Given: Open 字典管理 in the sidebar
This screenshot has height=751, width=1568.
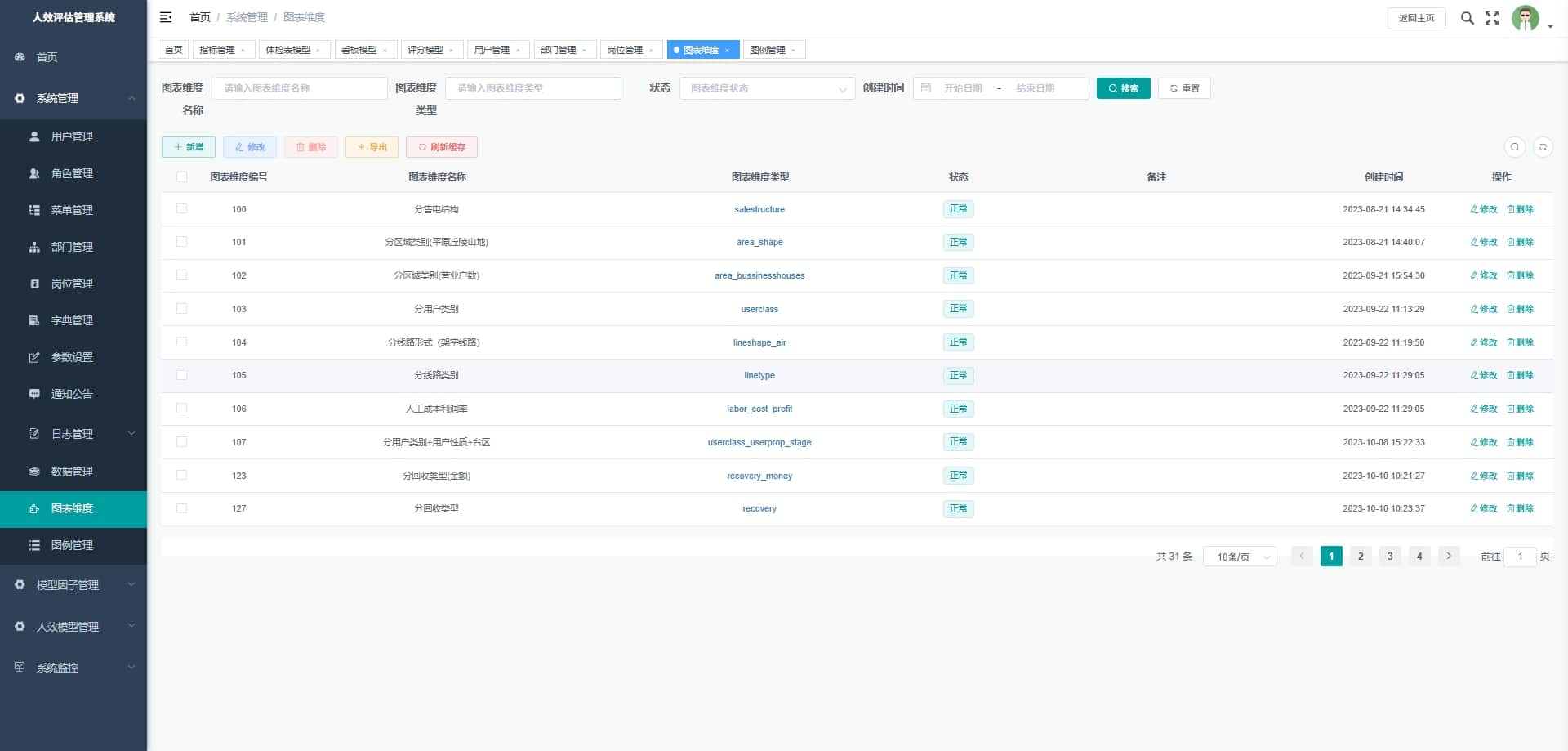Looking at the screenshot, I should [73, 320].
